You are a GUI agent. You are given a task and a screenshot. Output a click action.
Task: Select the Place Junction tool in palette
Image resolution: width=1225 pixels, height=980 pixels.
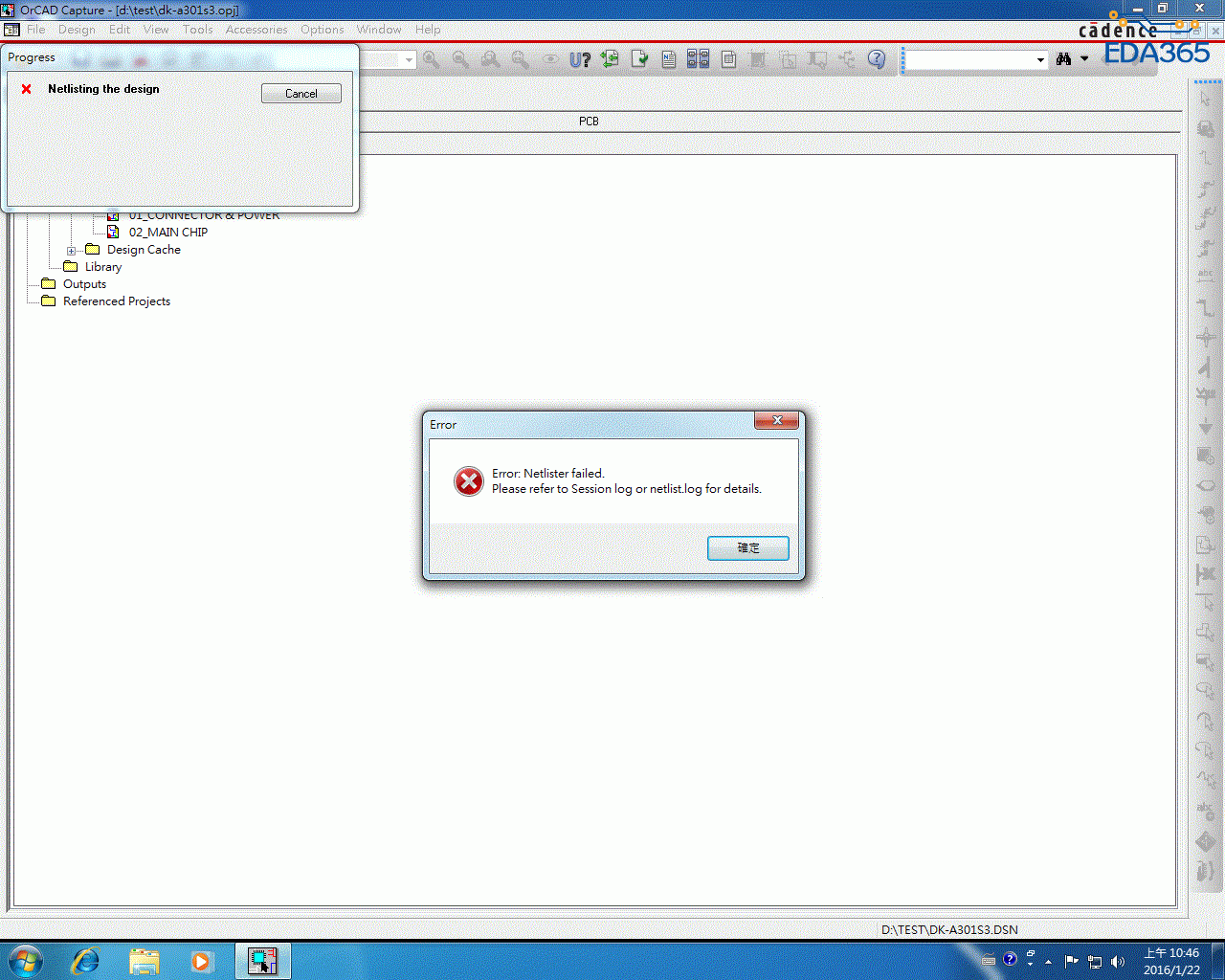1206,337
